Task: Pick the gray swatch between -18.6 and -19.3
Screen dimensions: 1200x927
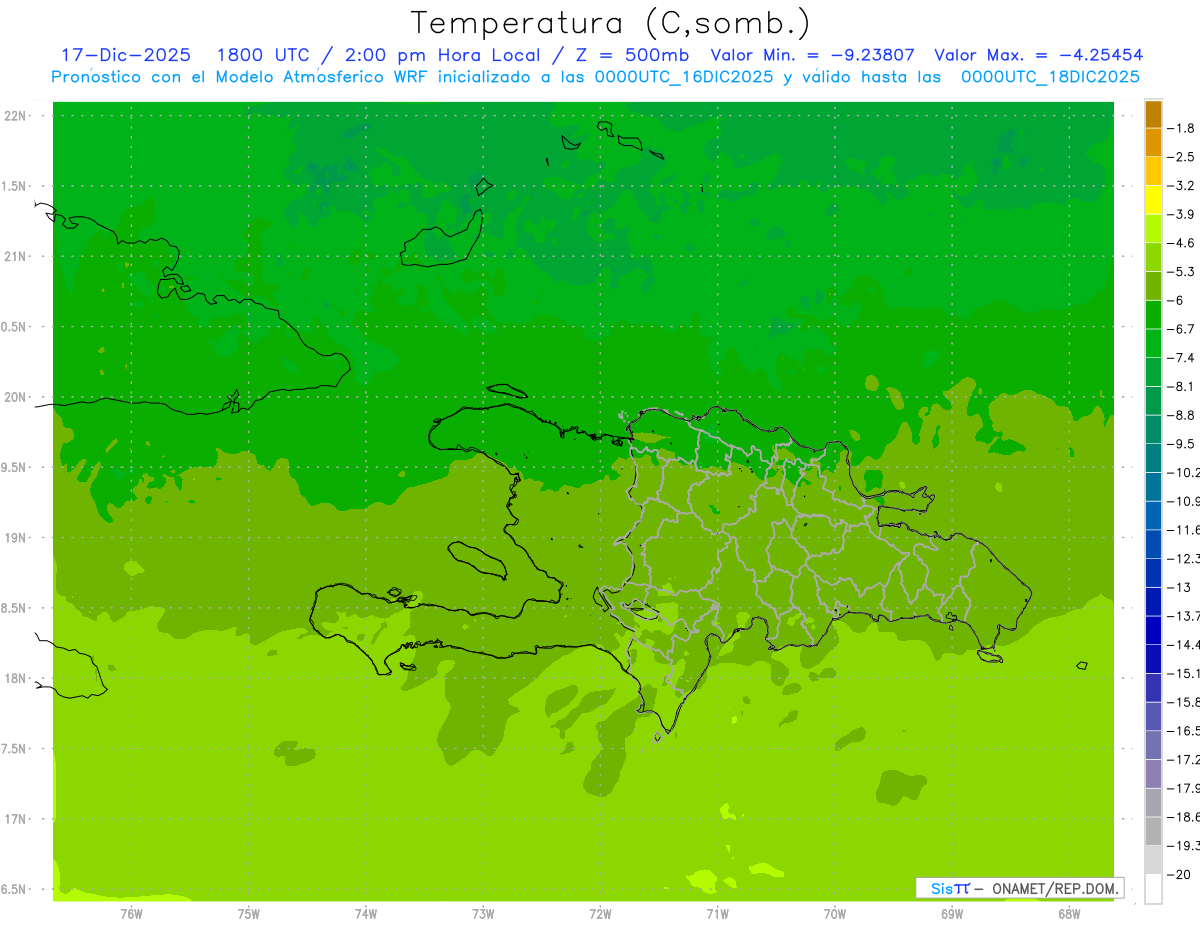Action: [x=1153, y=831]
